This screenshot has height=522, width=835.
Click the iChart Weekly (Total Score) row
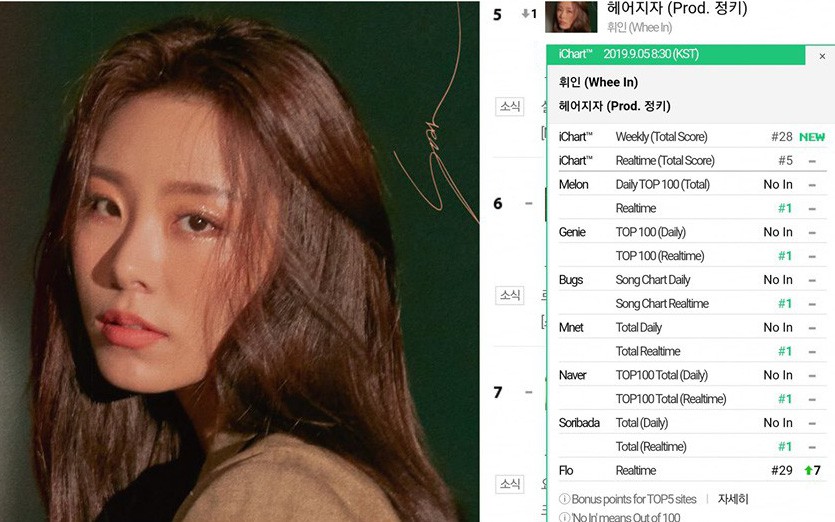point(692,137)
